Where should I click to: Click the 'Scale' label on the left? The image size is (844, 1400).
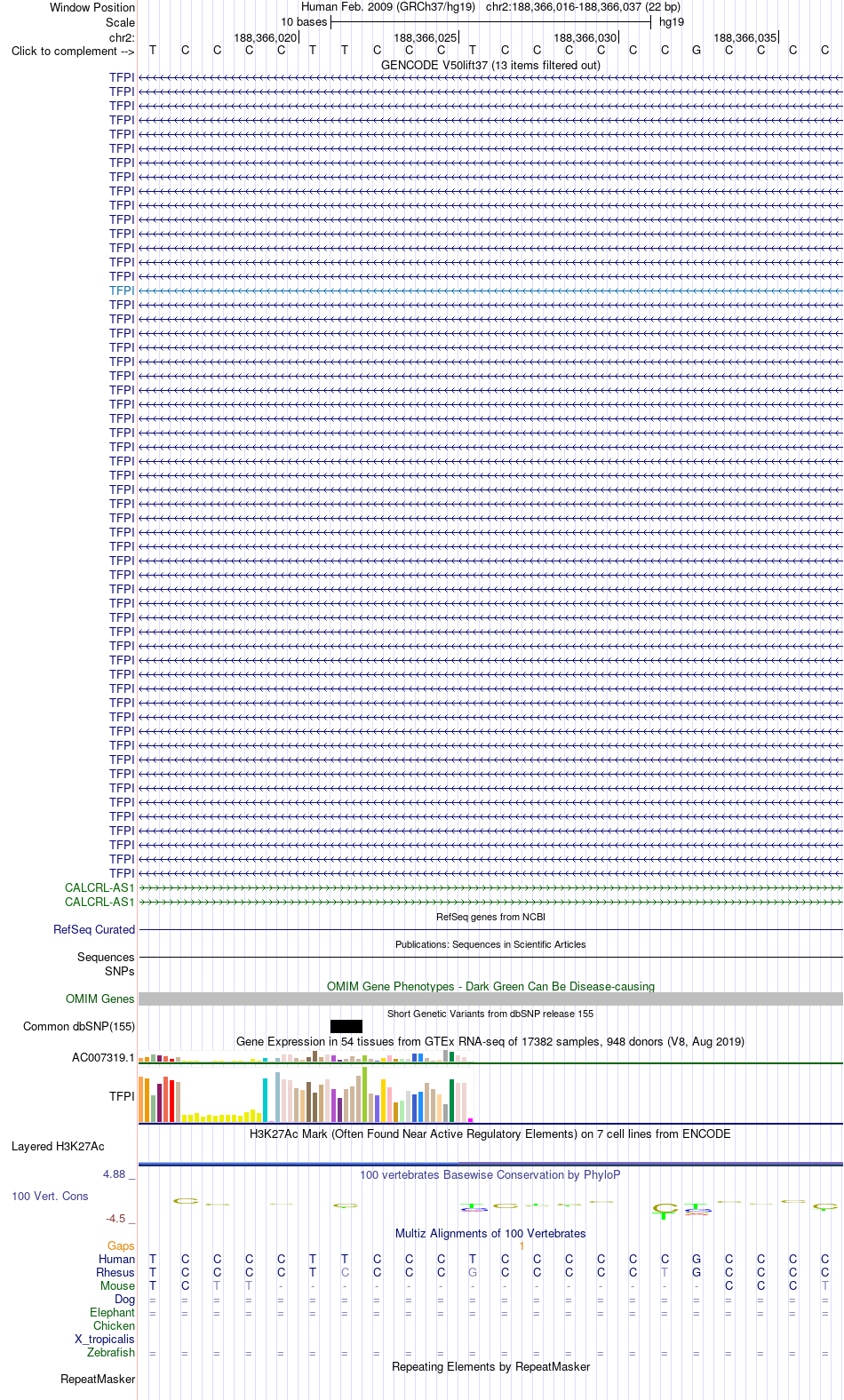coord(120,22)
